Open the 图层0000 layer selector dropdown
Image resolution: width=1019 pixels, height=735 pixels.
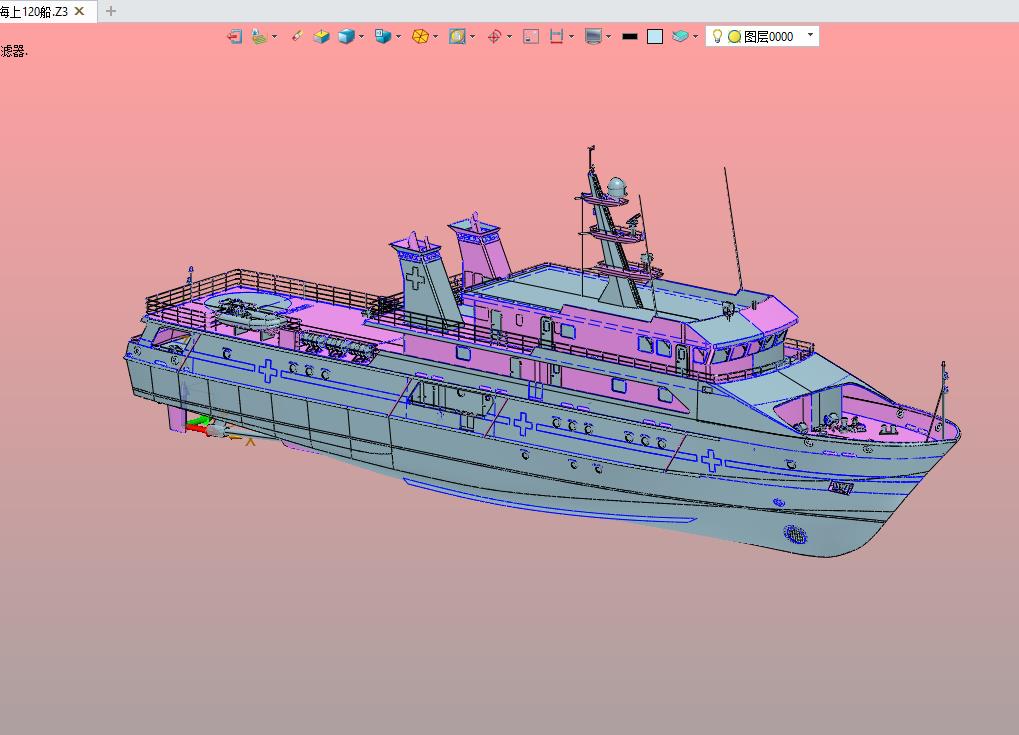pyautogui.click(x=810, y=34)
